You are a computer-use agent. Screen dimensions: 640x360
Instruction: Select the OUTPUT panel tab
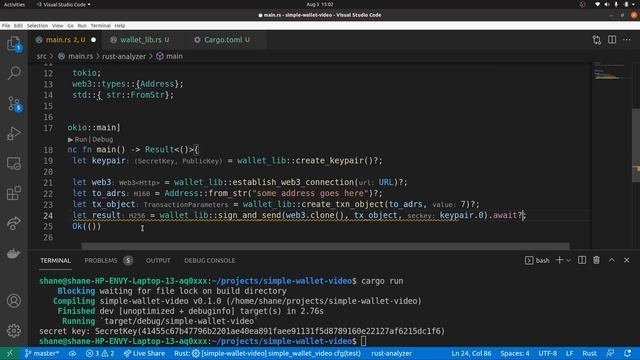158,260
